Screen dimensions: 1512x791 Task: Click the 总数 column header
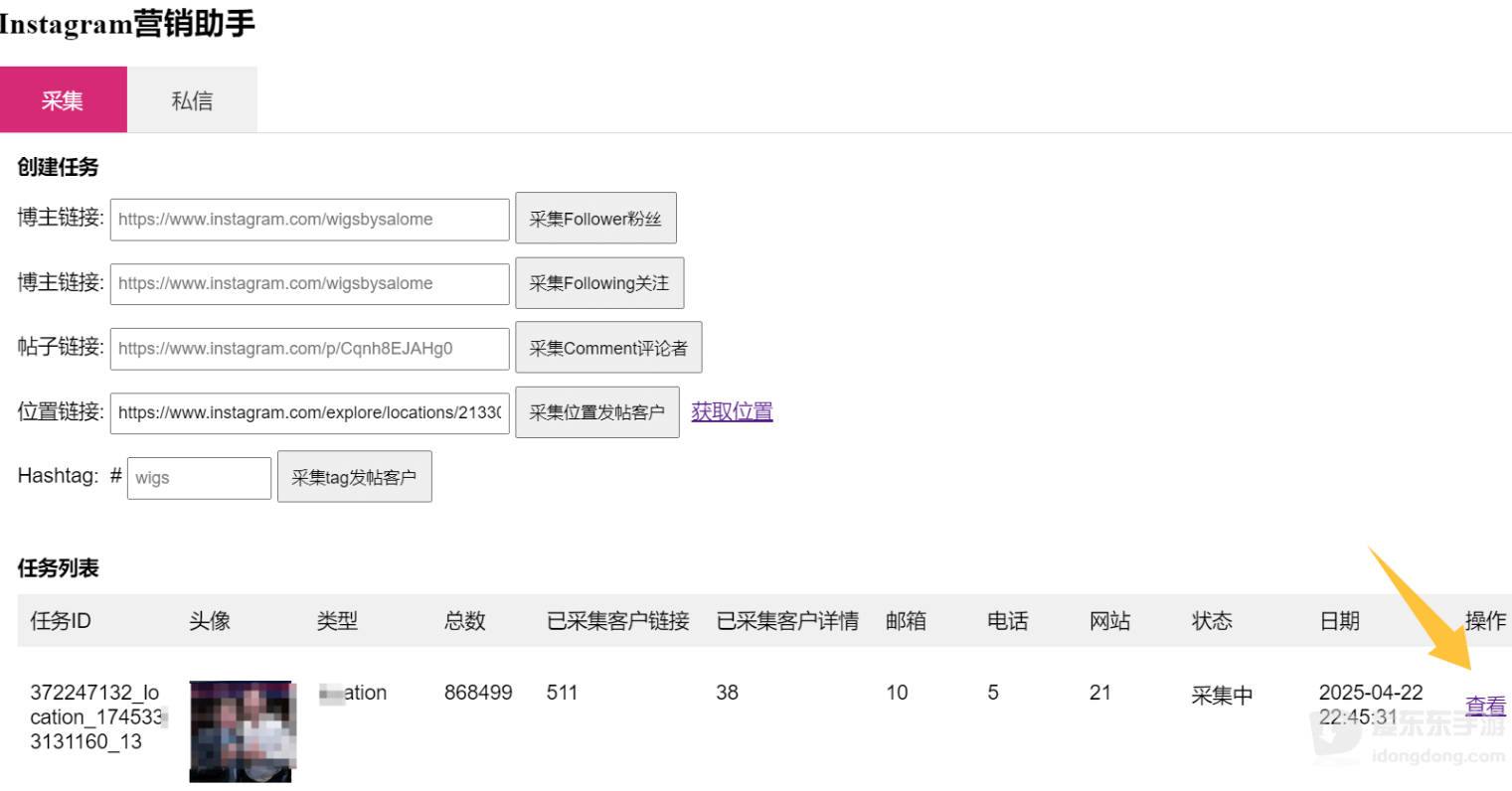point(465,621)
